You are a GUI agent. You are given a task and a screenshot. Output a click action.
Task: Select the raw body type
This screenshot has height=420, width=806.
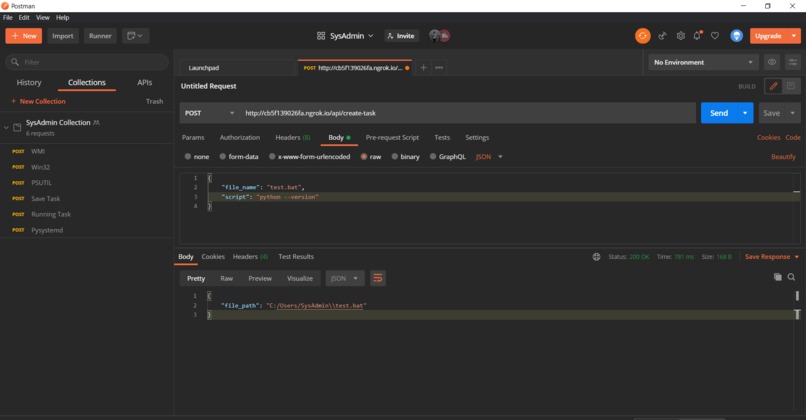[x=363, y=156]
